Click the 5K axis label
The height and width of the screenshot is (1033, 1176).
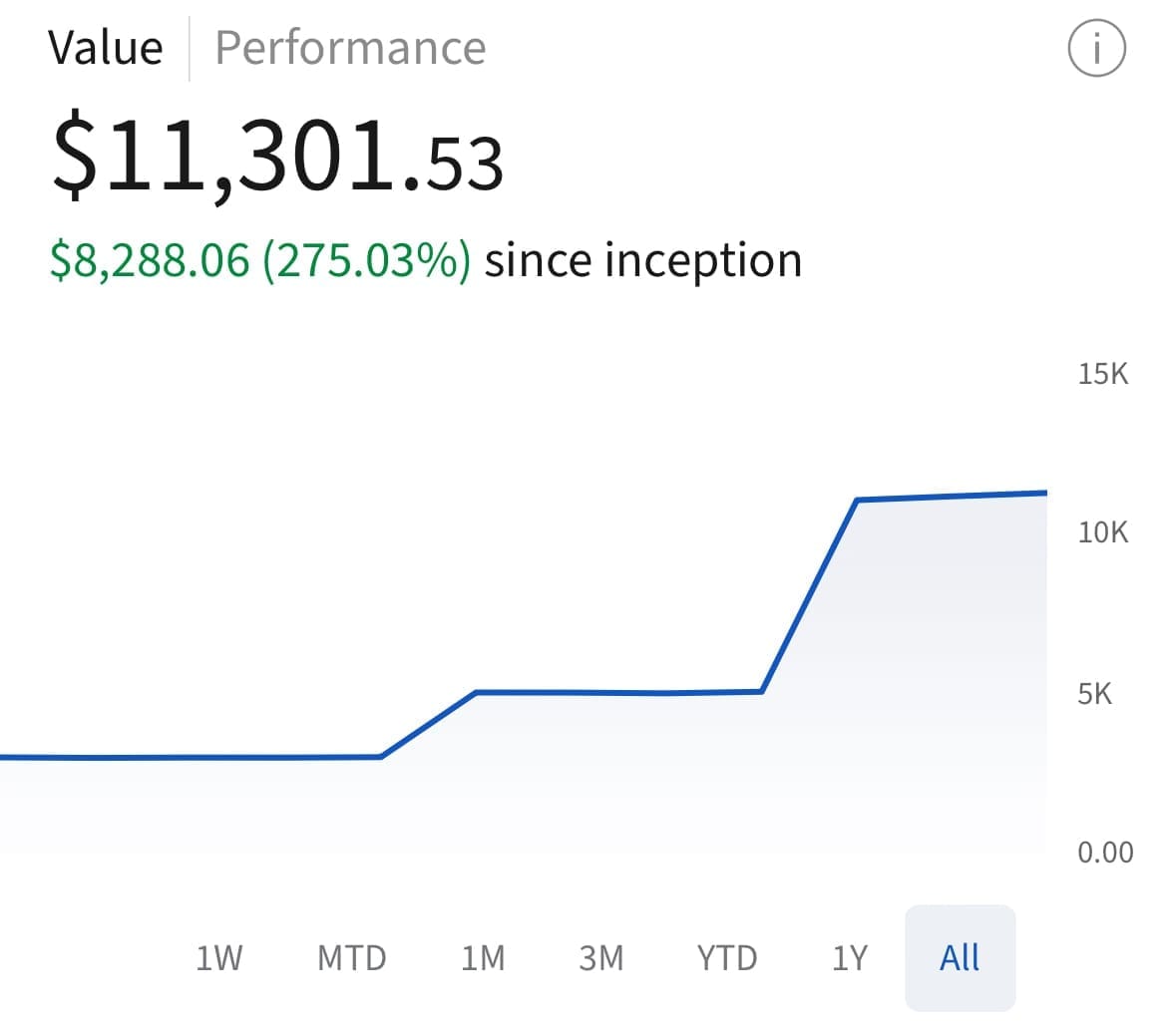click(x=1094, y=694)
